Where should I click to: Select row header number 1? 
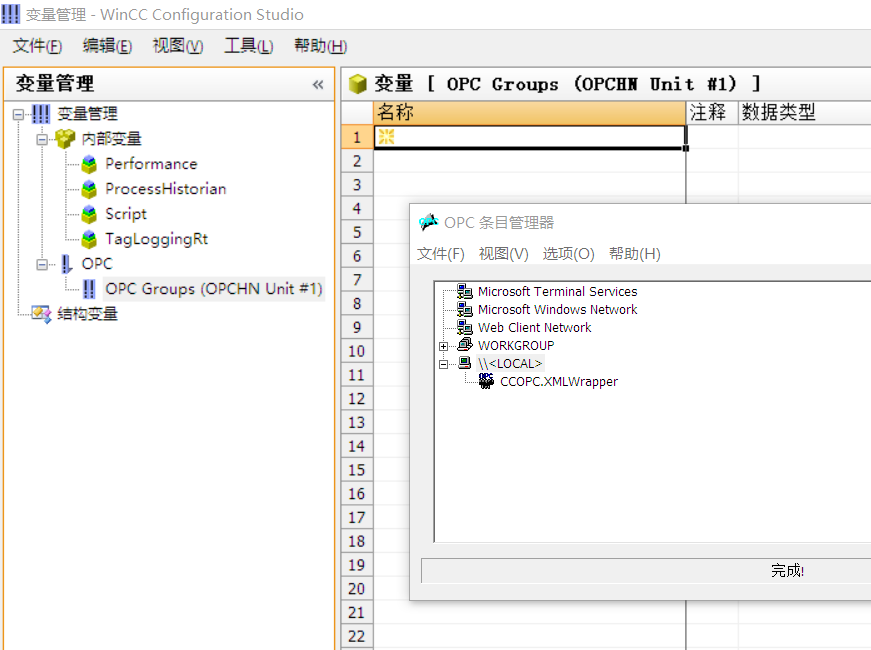coord(357,137)
